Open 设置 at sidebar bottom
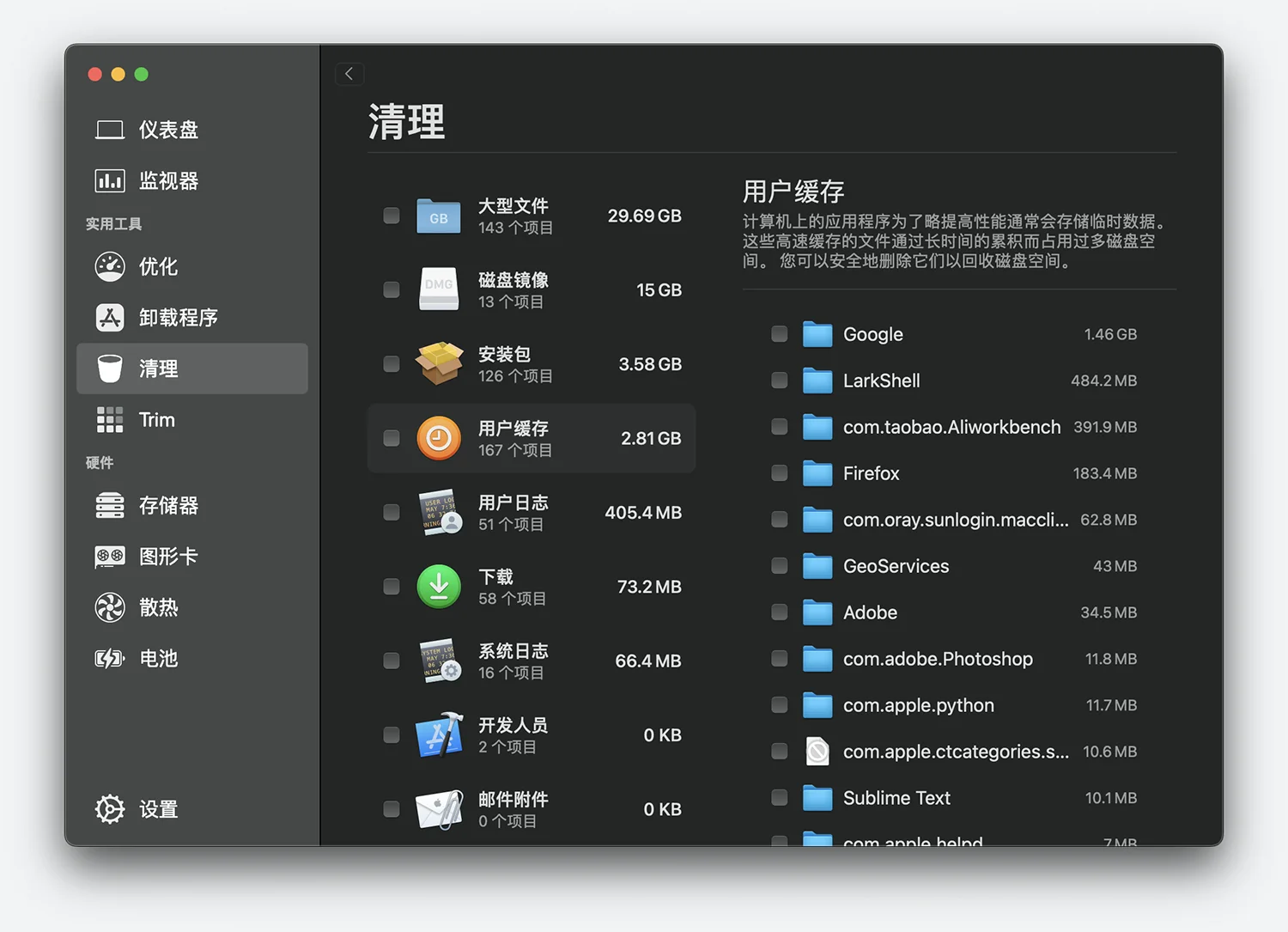1288x932 pixels. [192, 809]
